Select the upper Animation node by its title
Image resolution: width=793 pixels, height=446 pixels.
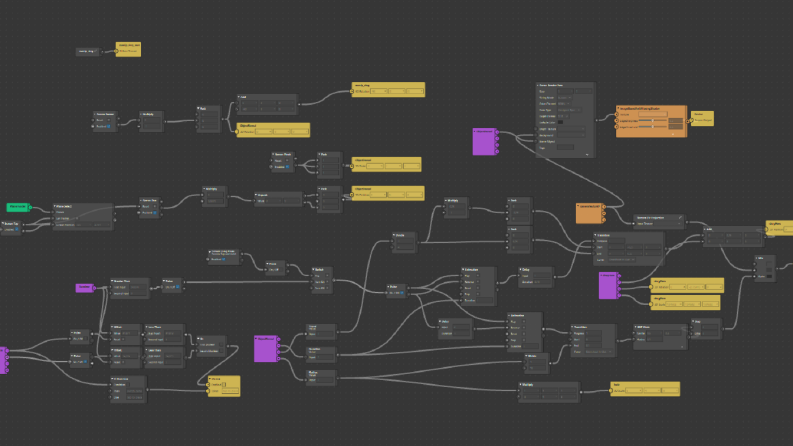[x=470, y=270]
